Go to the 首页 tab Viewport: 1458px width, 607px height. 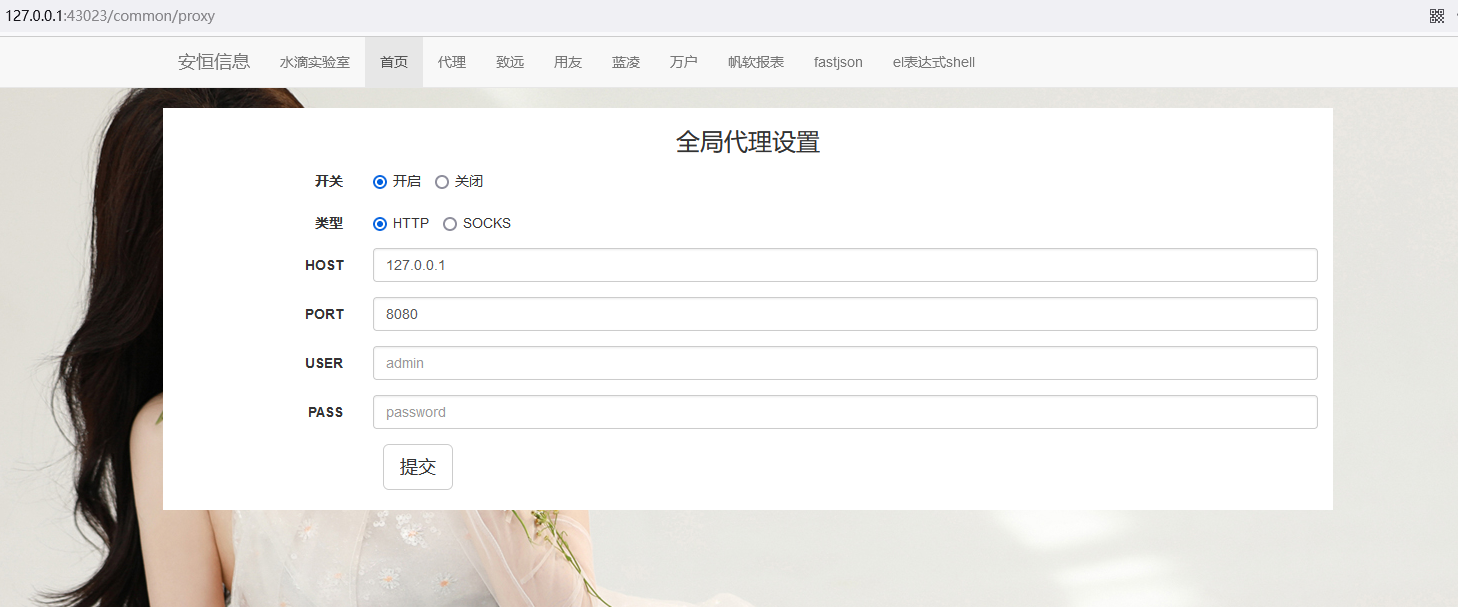(394, 62)
